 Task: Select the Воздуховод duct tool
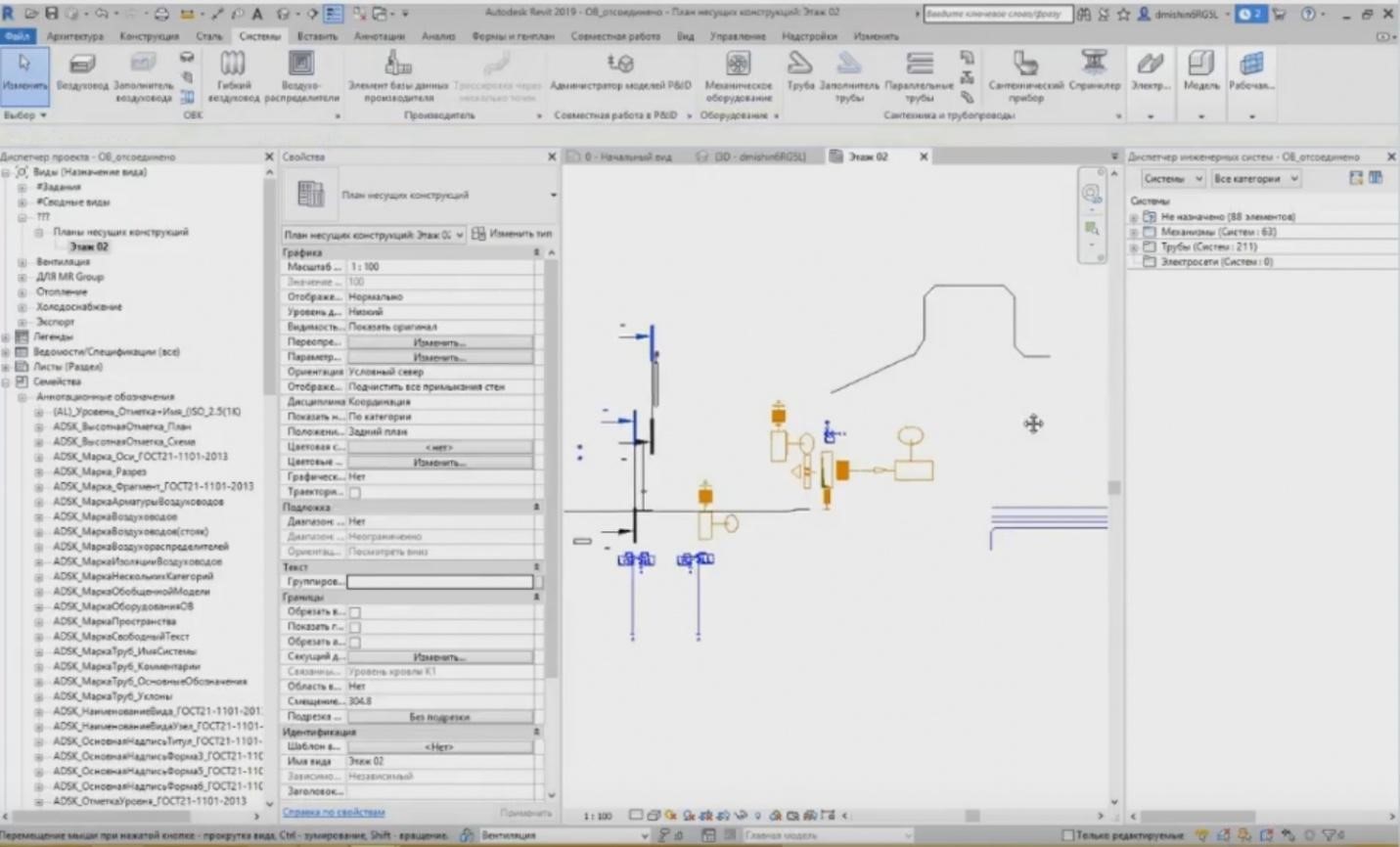click(82, 74)
